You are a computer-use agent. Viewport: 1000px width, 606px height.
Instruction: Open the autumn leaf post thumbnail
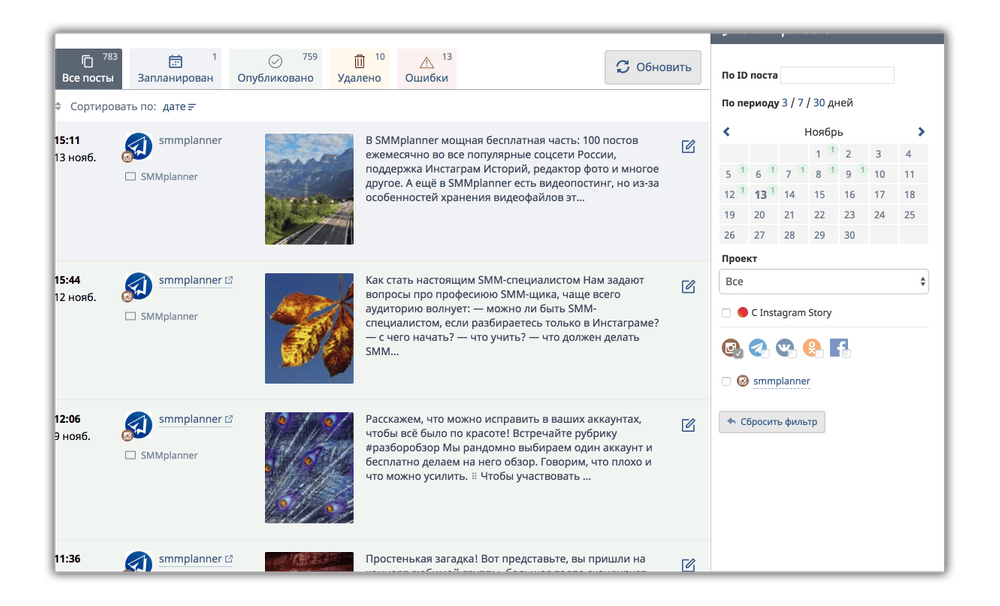pyautogui.click(x=309, y=329)
